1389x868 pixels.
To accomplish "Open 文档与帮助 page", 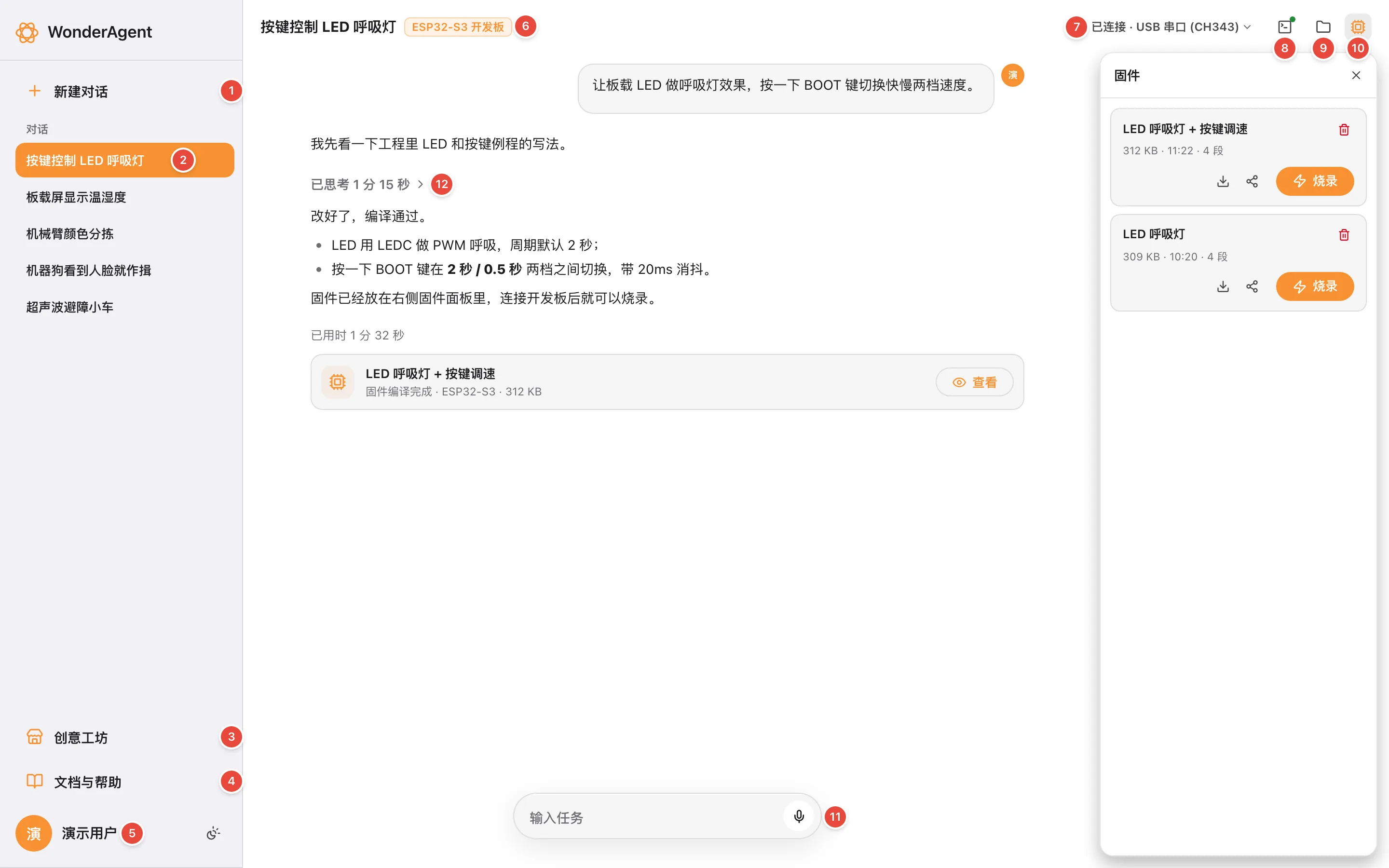I will (x=124, y=781).
